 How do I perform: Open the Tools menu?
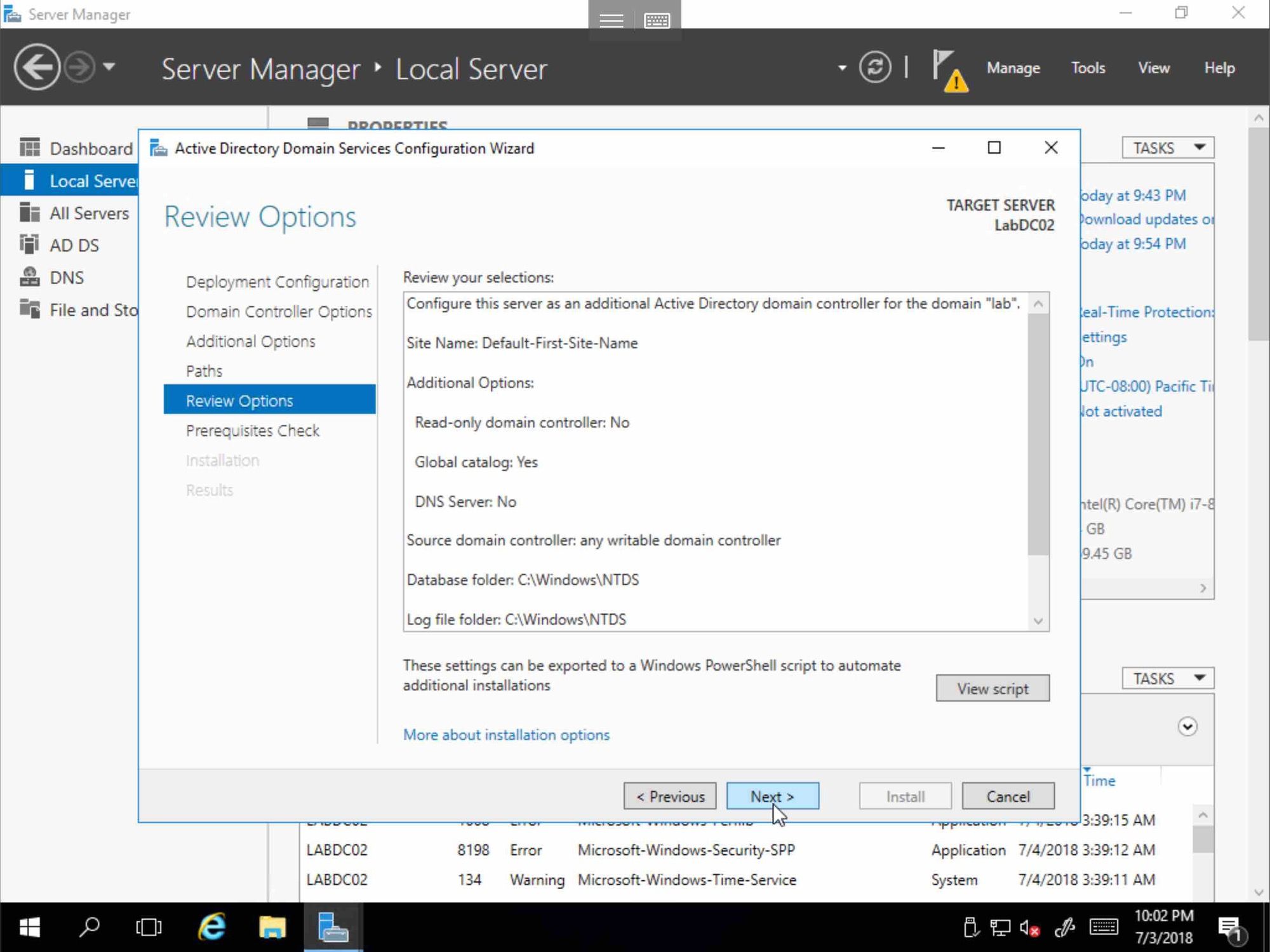(x=1088, y=68)
